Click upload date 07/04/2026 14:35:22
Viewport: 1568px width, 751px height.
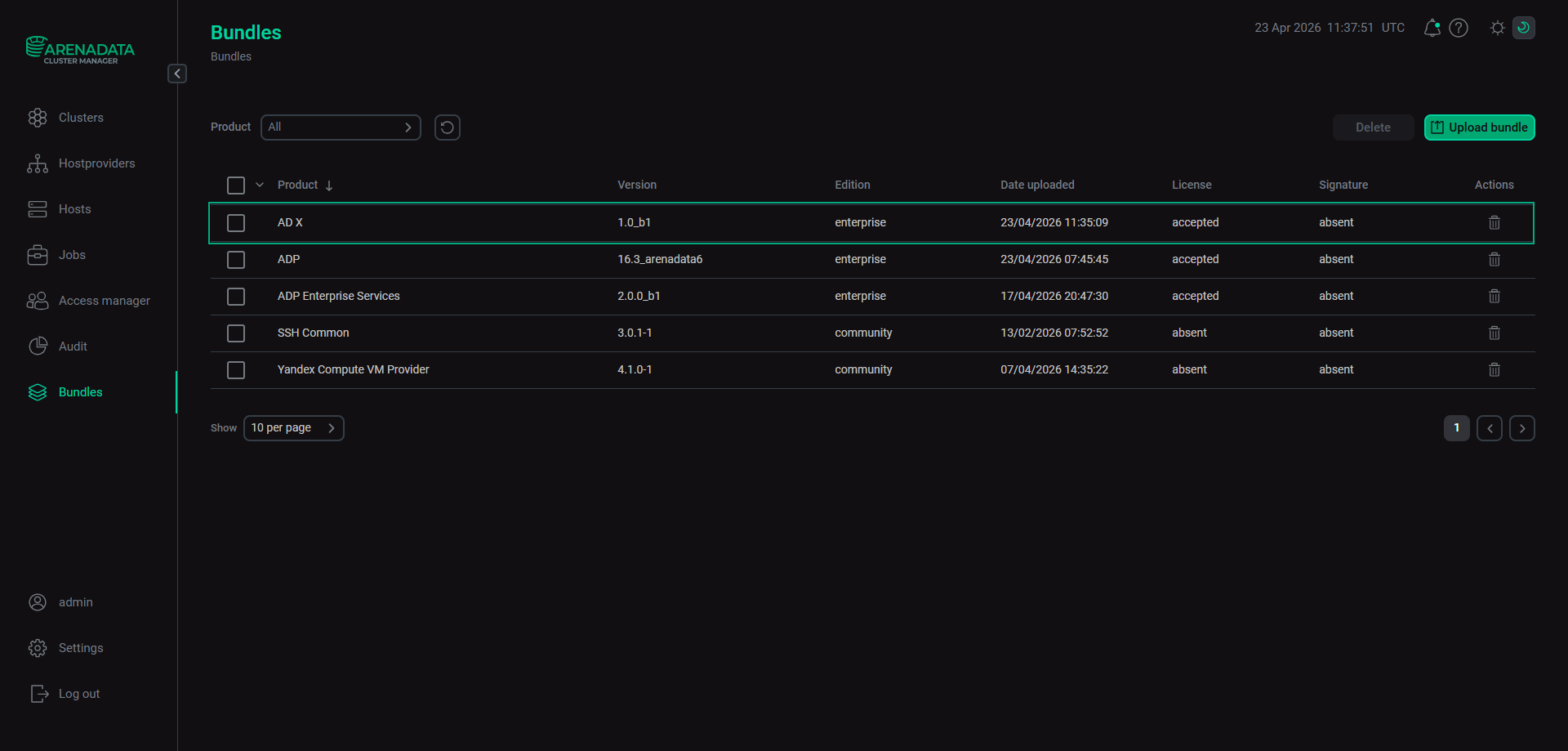(1054, 369)
